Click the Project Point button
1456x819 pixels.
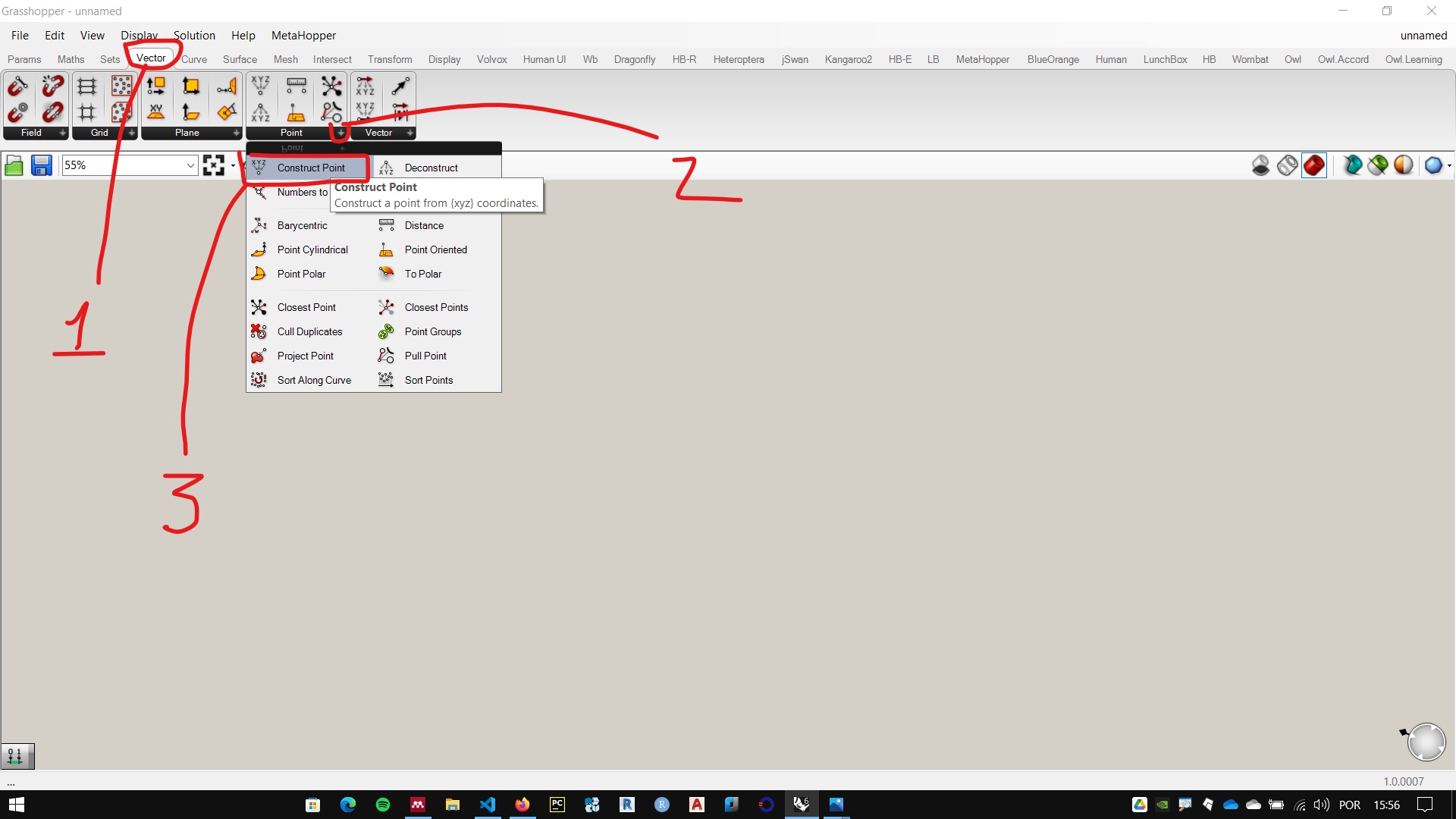(x=305, y=355)
